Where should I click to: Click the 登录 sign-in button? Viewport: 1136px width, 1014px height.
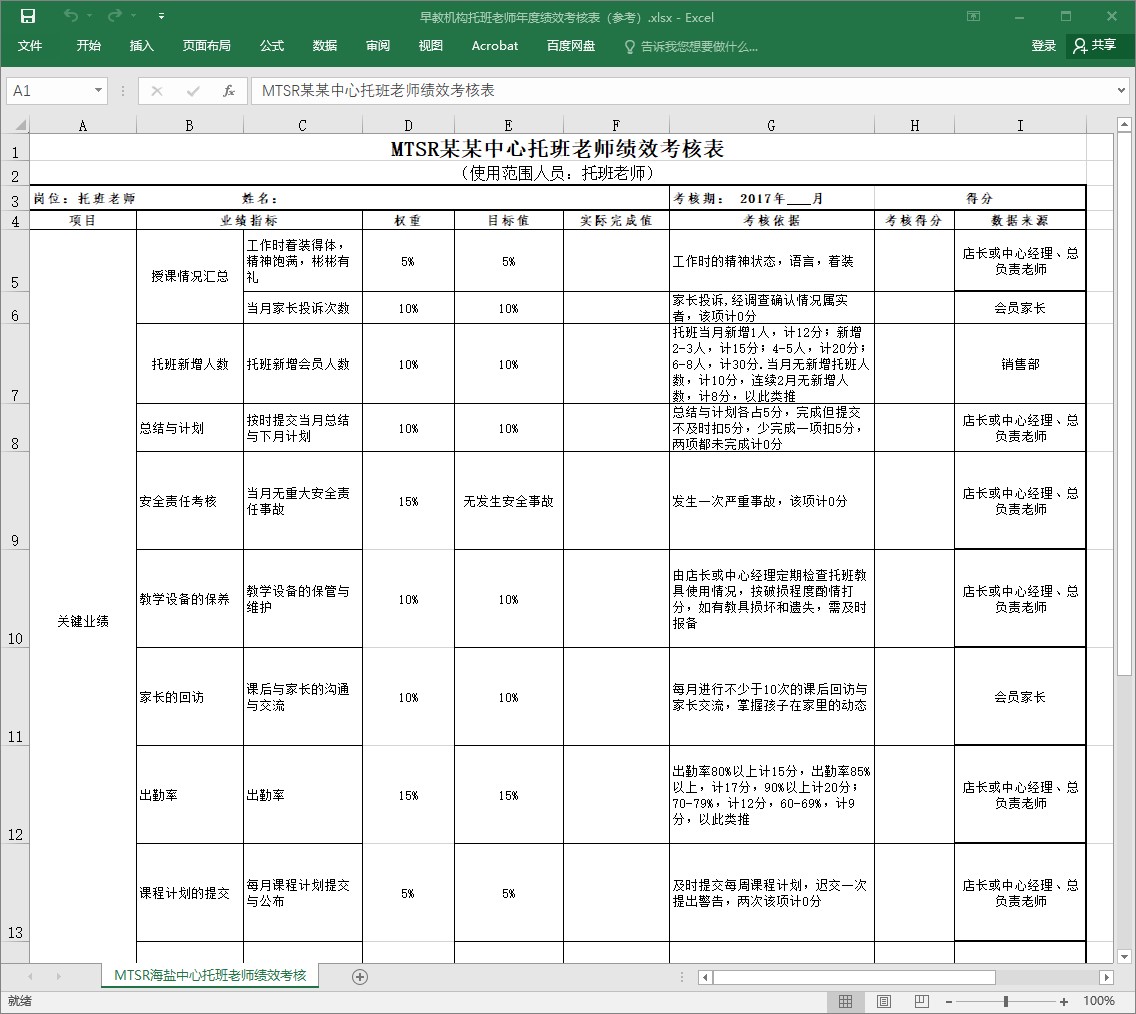(1044, 46)
